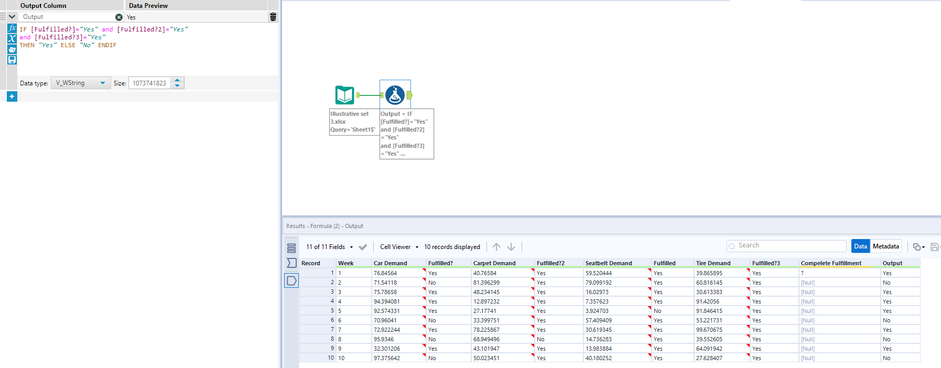Click the Seatbelt Demand column header

click(x=617, y=263)
